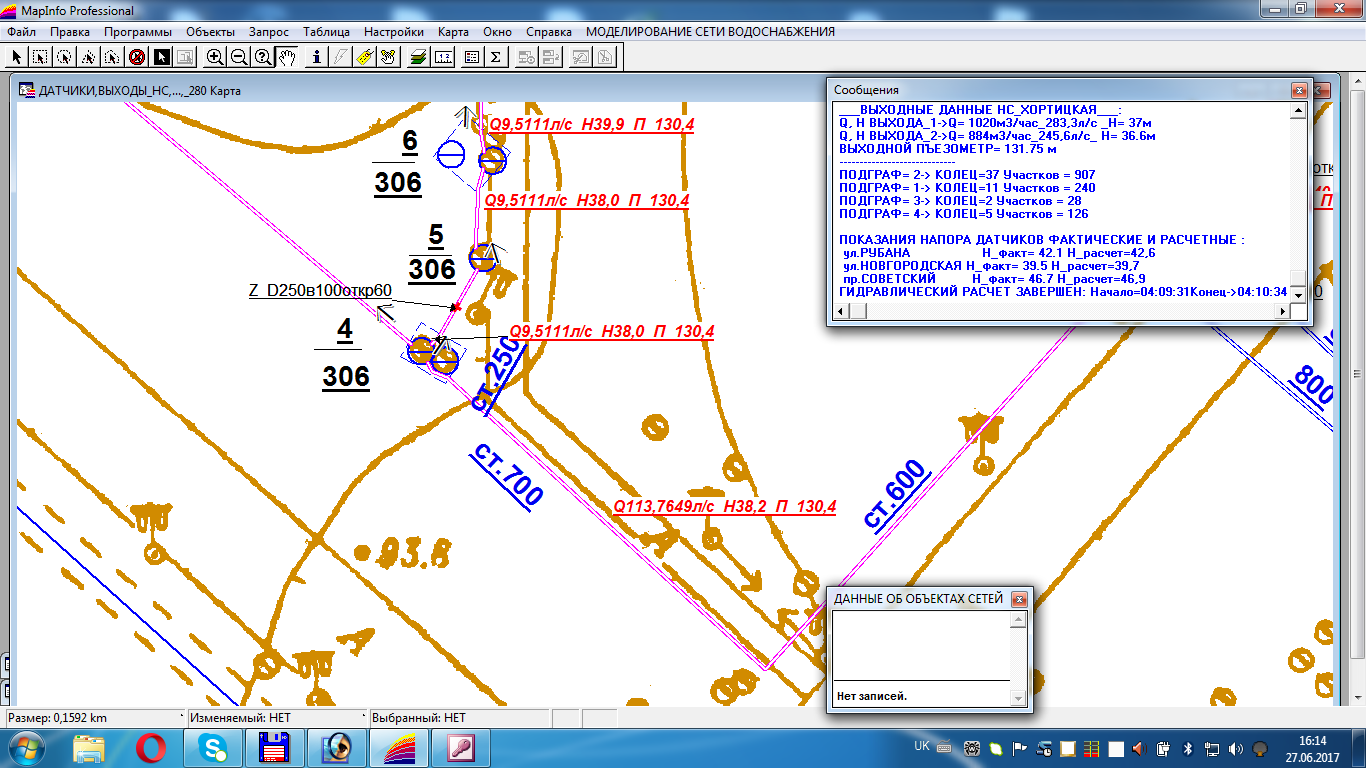Choose the Marquee Select tool
The height and width of the screenshot is (768, 1366).
click(40, 57)
